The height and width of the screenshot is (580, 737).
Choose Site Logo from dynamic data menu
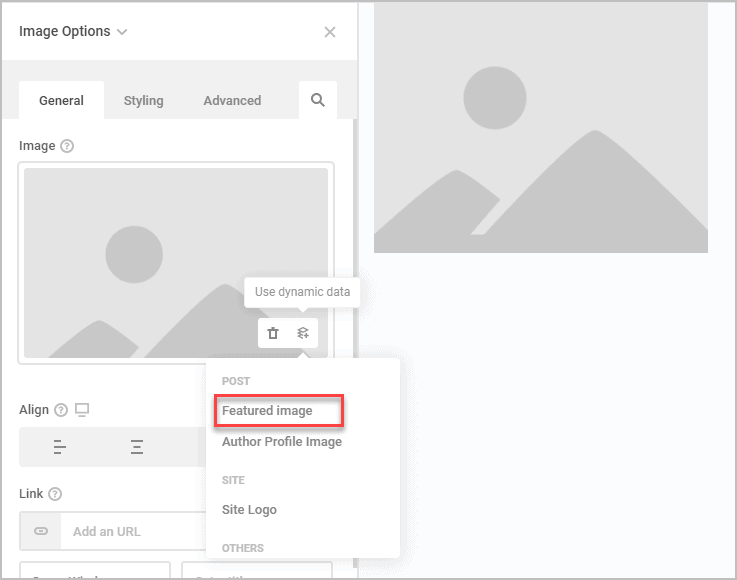click(249, 510)
